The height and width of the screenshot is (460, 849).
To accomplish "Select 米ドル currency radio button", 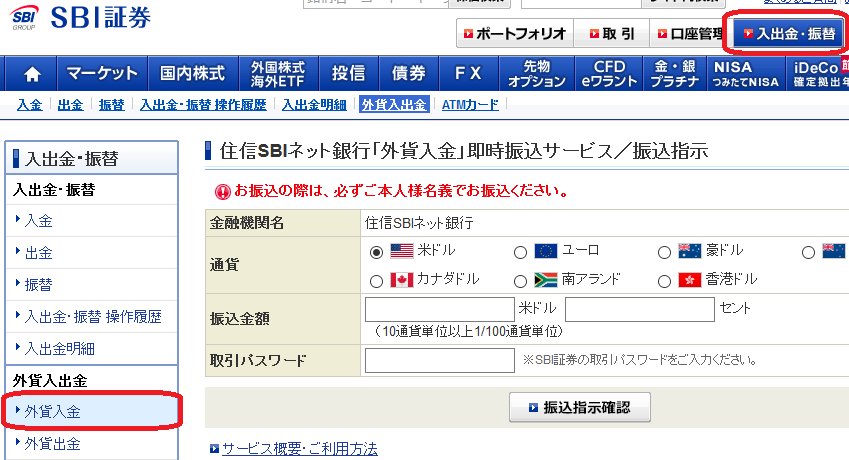I will pyautogui.click(x=376, y=252).
